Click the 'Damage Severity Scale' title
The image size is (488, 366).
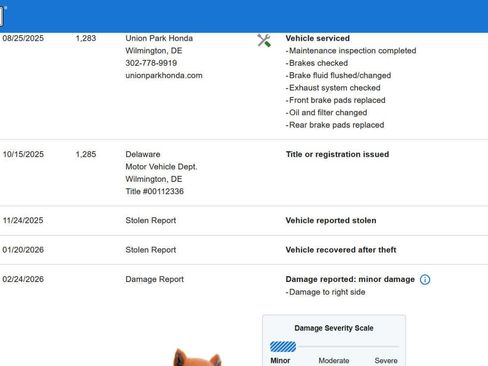point(334,328)
